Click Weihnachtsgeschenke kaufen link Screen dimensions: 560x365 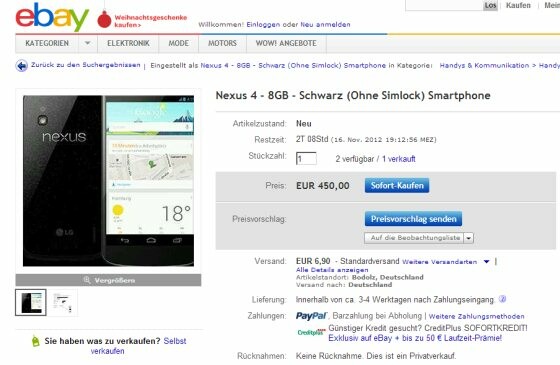tap(150, 21)
